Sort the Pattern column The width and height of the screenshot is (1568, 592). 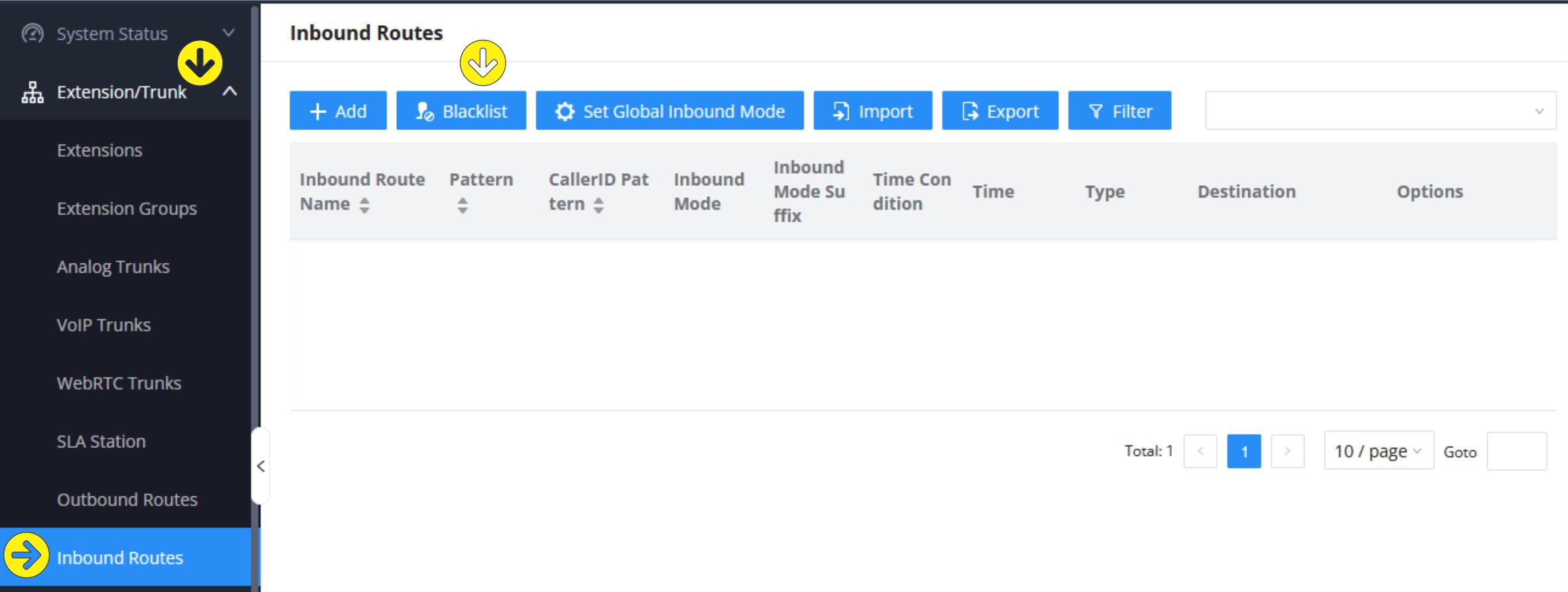pyautogui.click(x=463, y=205)
